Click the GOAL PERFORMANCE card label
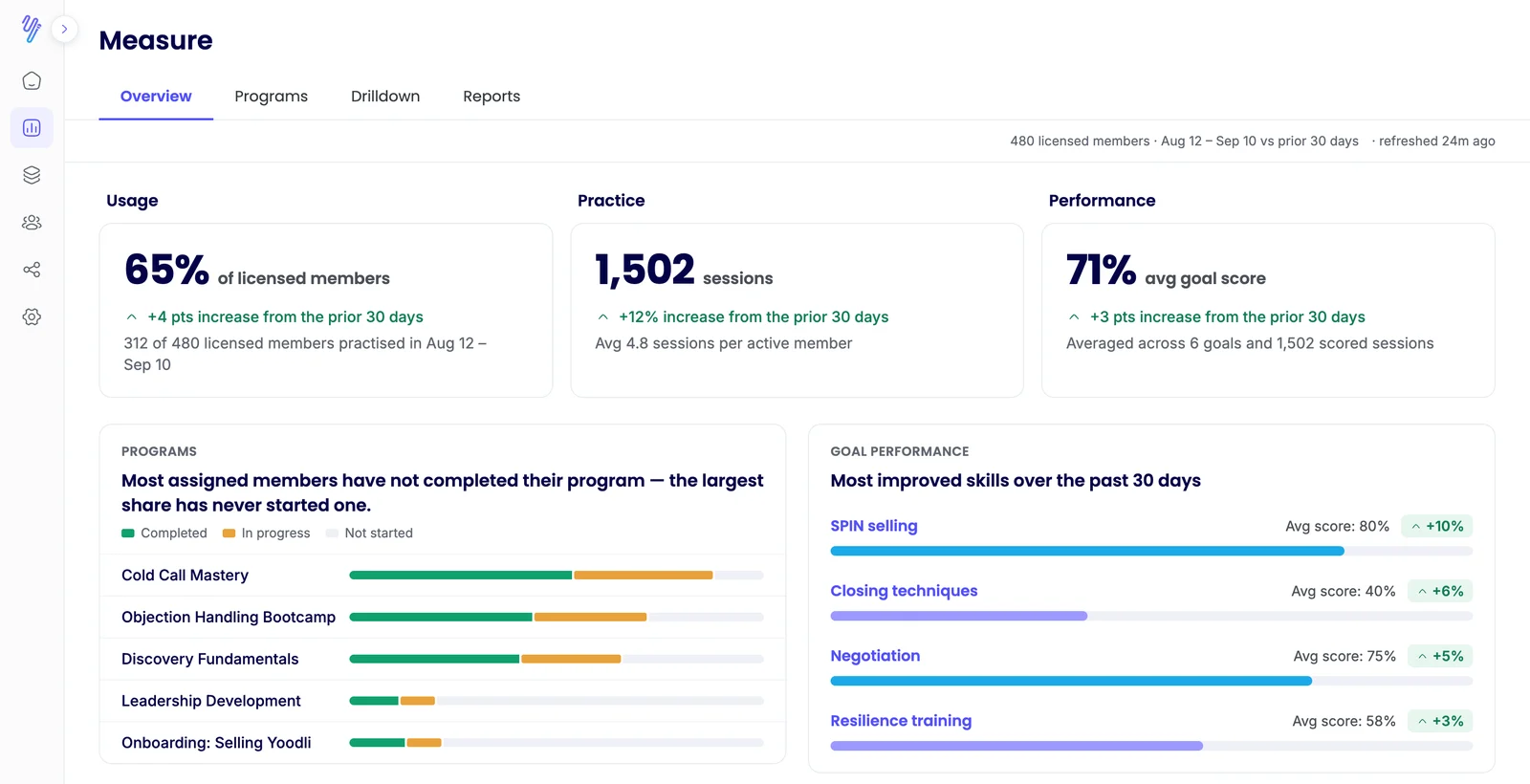The image size is (1530, 784). pos(899,451)
